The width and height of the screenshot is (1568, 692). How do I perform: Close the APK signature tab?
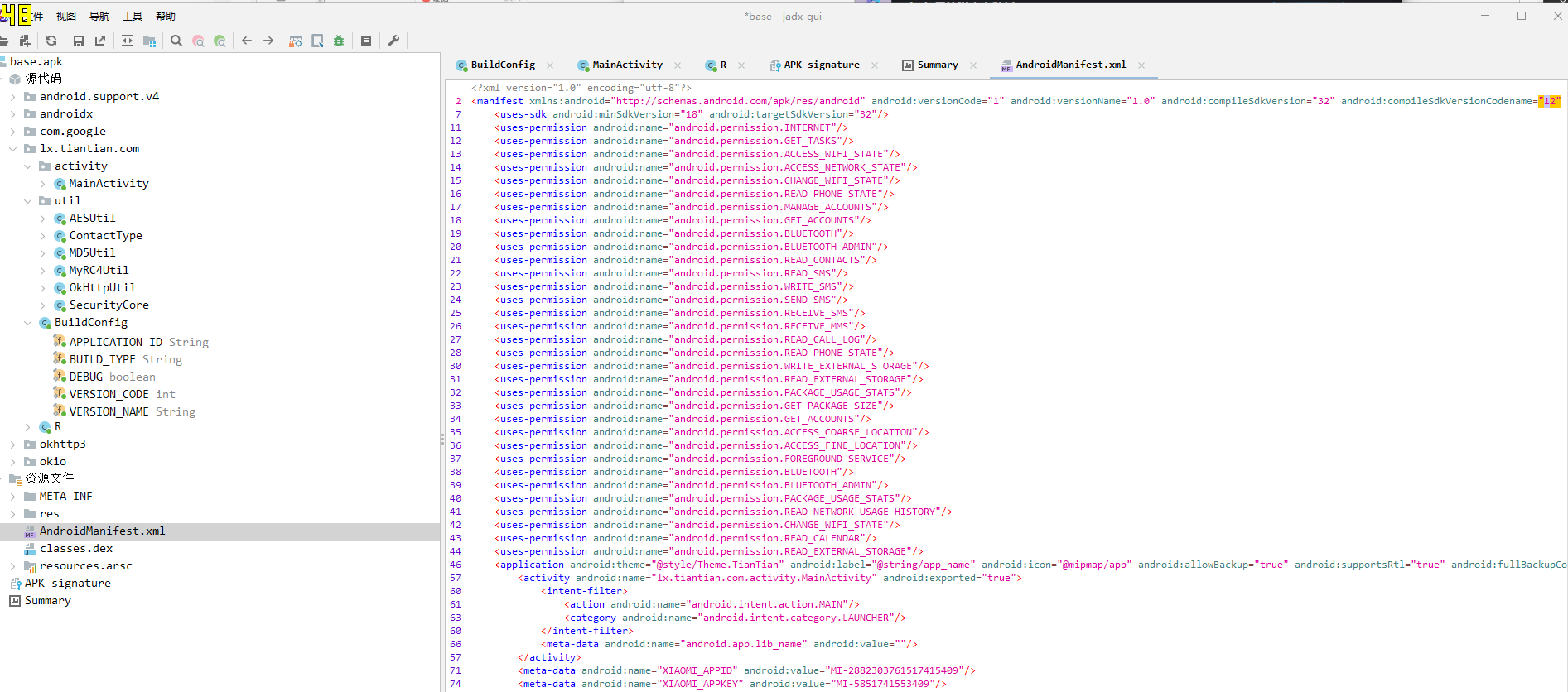[875, 65]
